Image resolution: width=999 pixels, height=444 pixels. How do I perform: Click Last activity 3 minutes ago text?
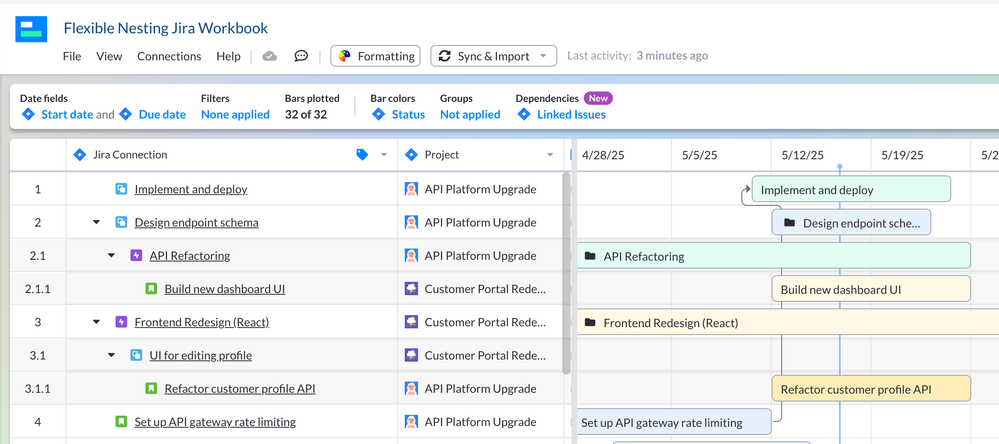click(x=637, y=56)
